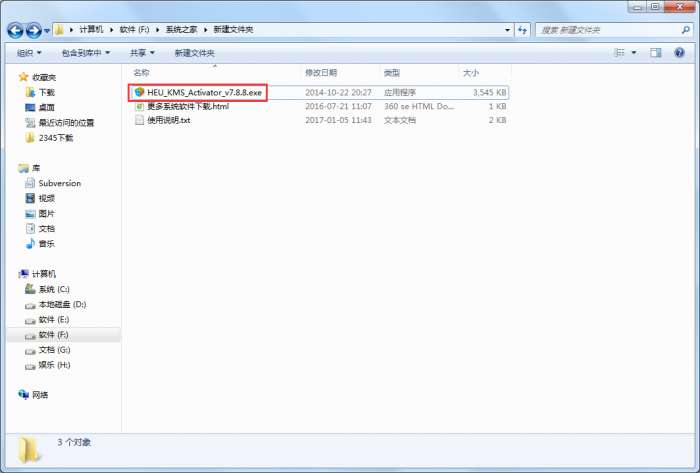Select 更多系统软件下载.html file name
This screenshot has height=473, width=700.
tap(188, 106)
